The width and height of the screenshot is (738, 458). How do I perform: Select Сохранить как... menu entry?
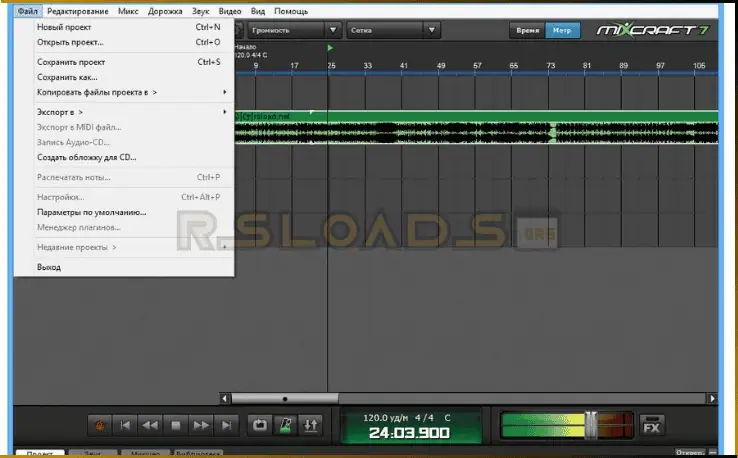click(x=67, y=77)
